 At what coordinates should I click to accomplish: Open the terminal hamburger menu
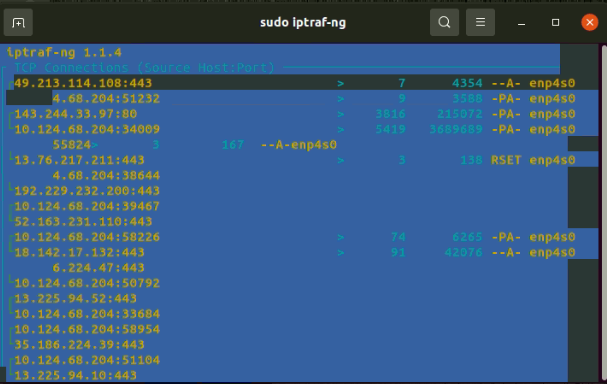pyautogui.click(x=480, y=22)
